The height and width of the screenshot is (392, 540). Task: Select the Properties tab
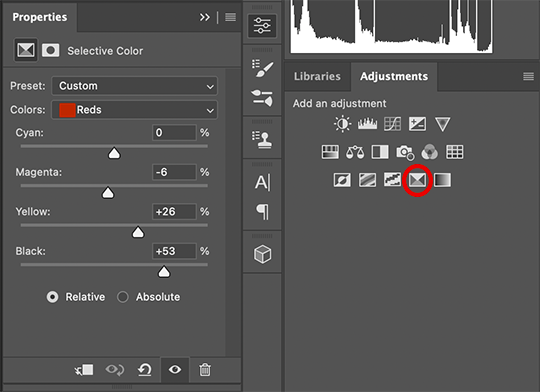click(40, 17)
